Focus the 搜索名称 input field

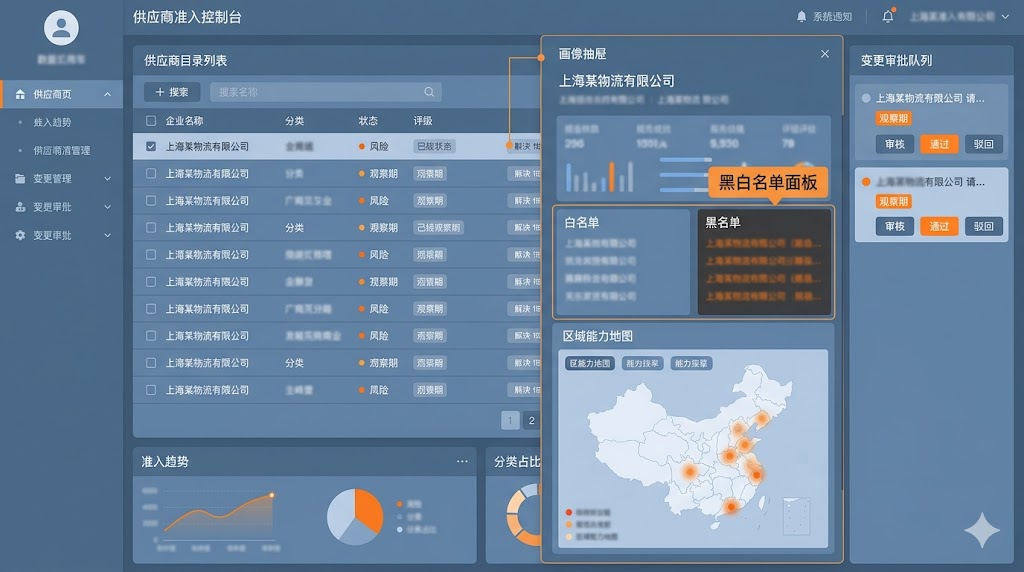[x=326, y=92]
